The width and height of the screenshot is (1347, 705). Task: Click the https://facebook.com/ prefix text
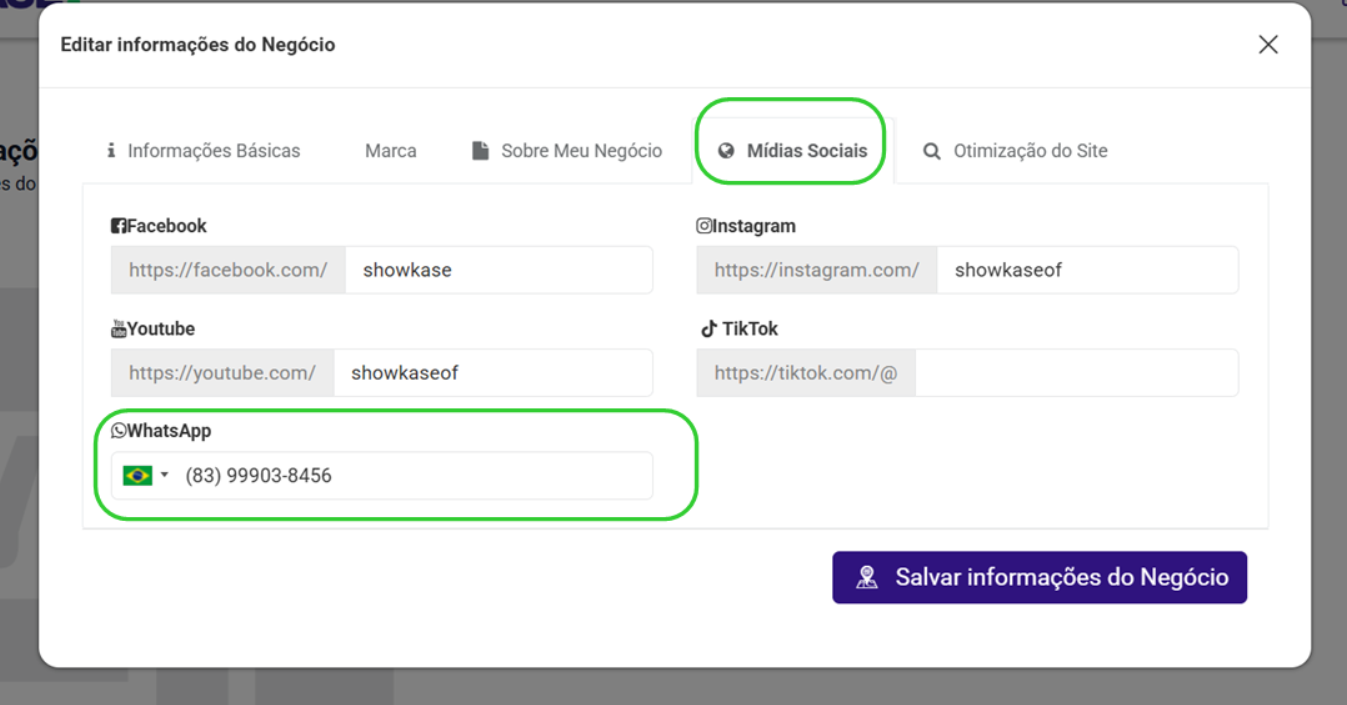pos(228,270)
